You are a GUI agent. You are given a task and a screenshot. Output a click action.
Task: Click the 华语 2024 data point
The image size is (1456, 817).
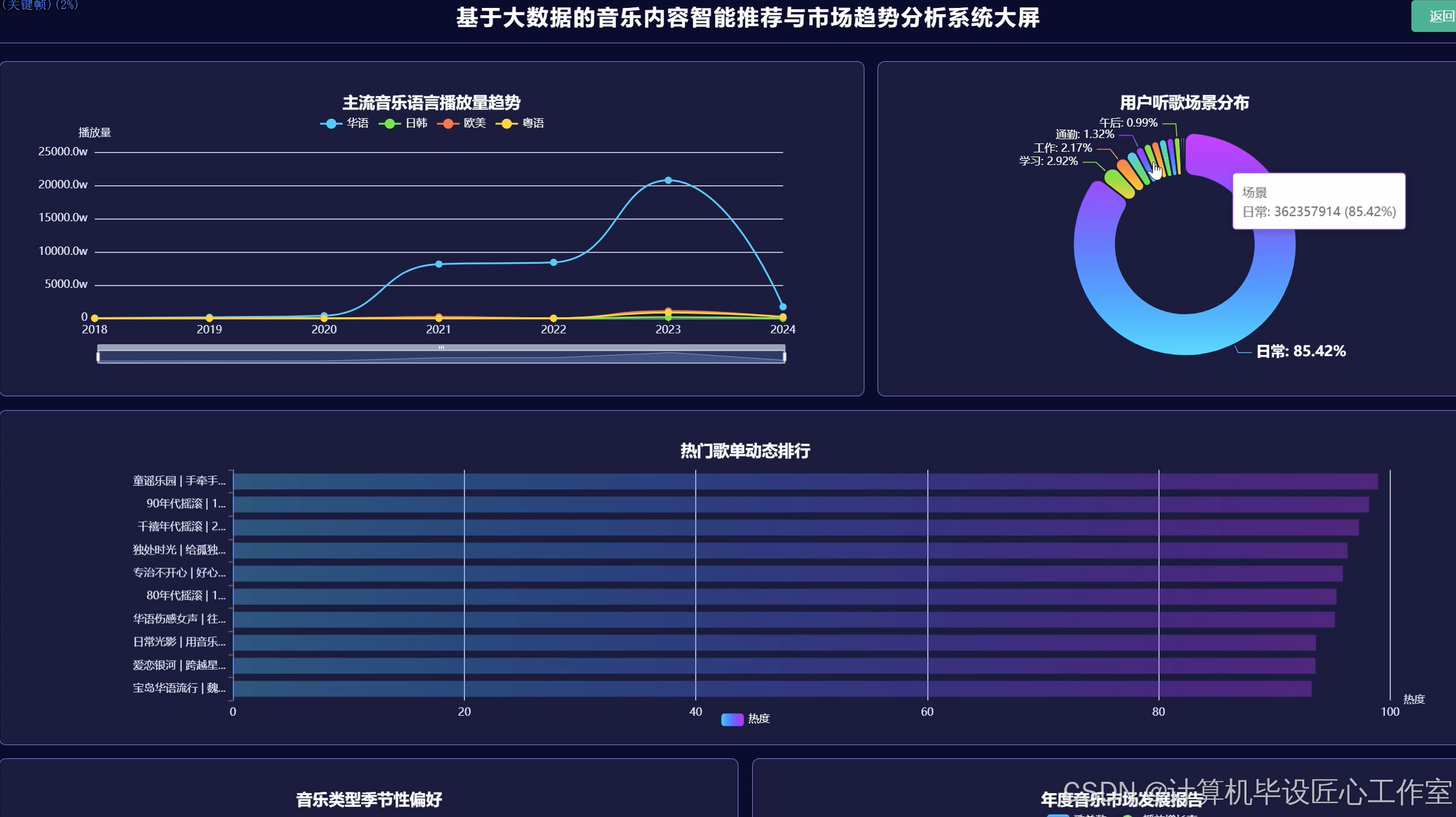pyautogui.click(x=783, y=306)
